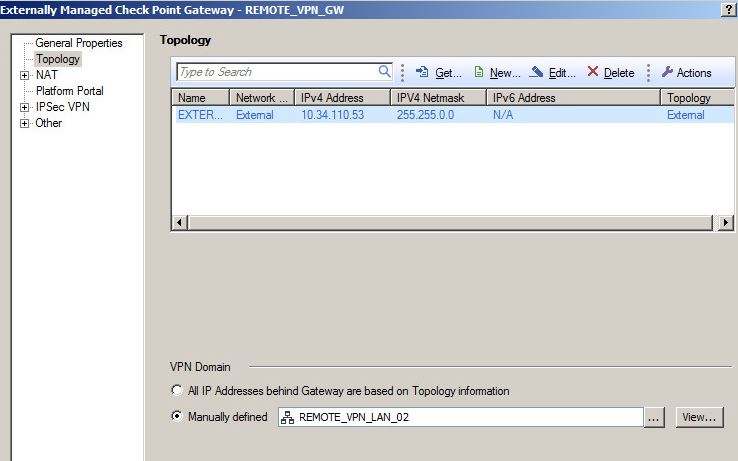Click the View... button

coord(699,417)
